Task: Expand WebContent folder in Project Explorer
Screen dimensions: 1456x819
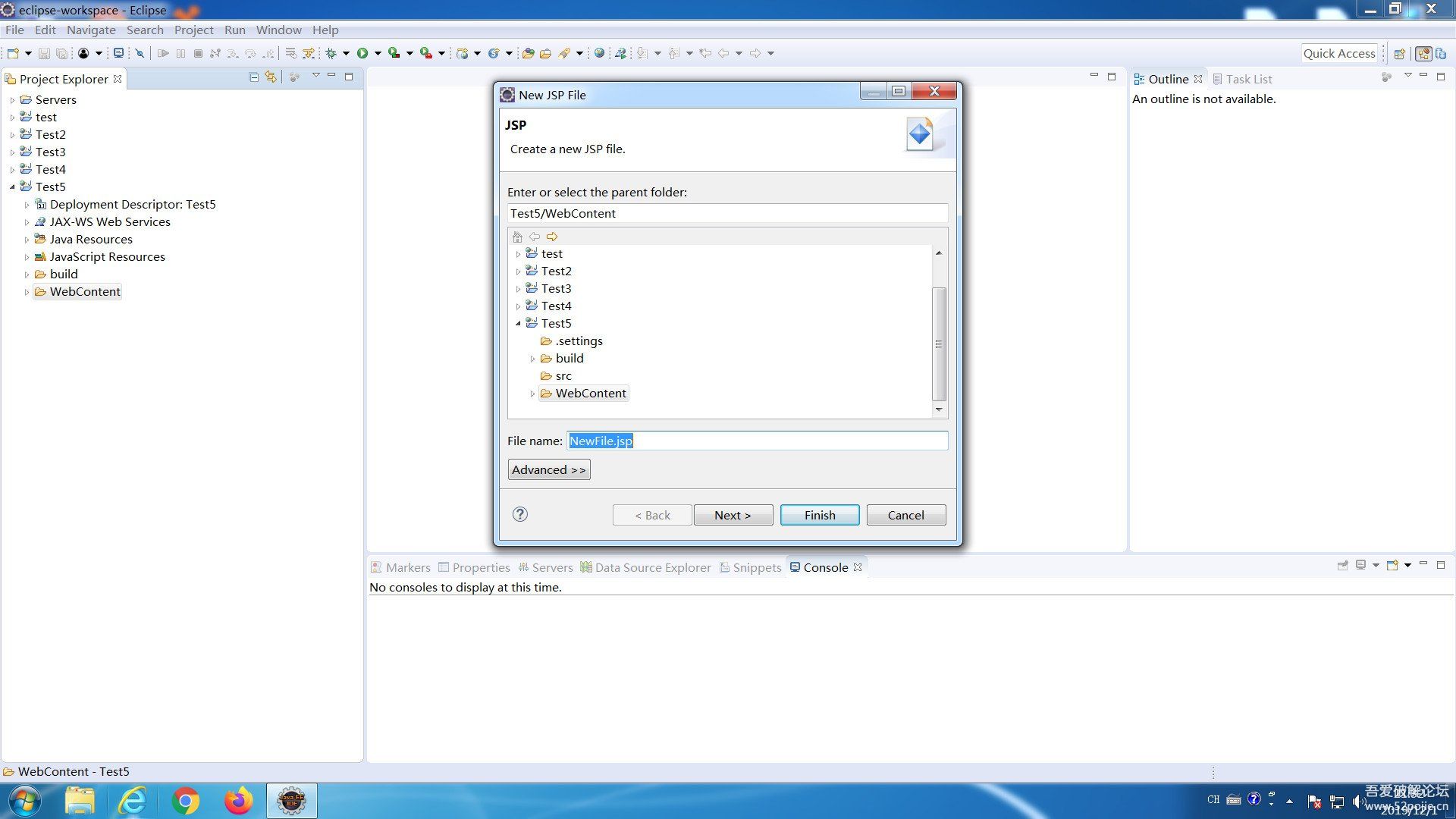Action: tap(27, 292)
